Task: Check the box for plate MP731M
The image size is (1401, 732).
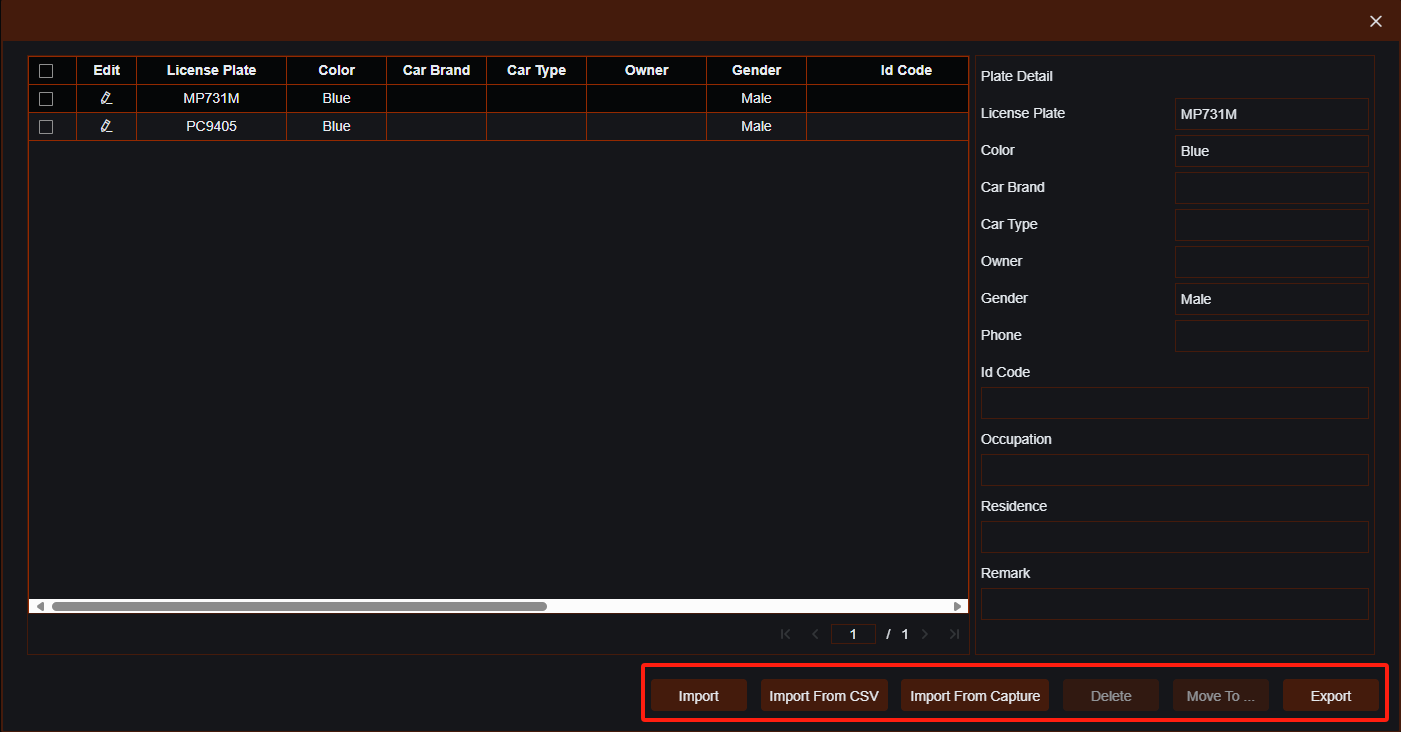Action: [x=46, y=99]
